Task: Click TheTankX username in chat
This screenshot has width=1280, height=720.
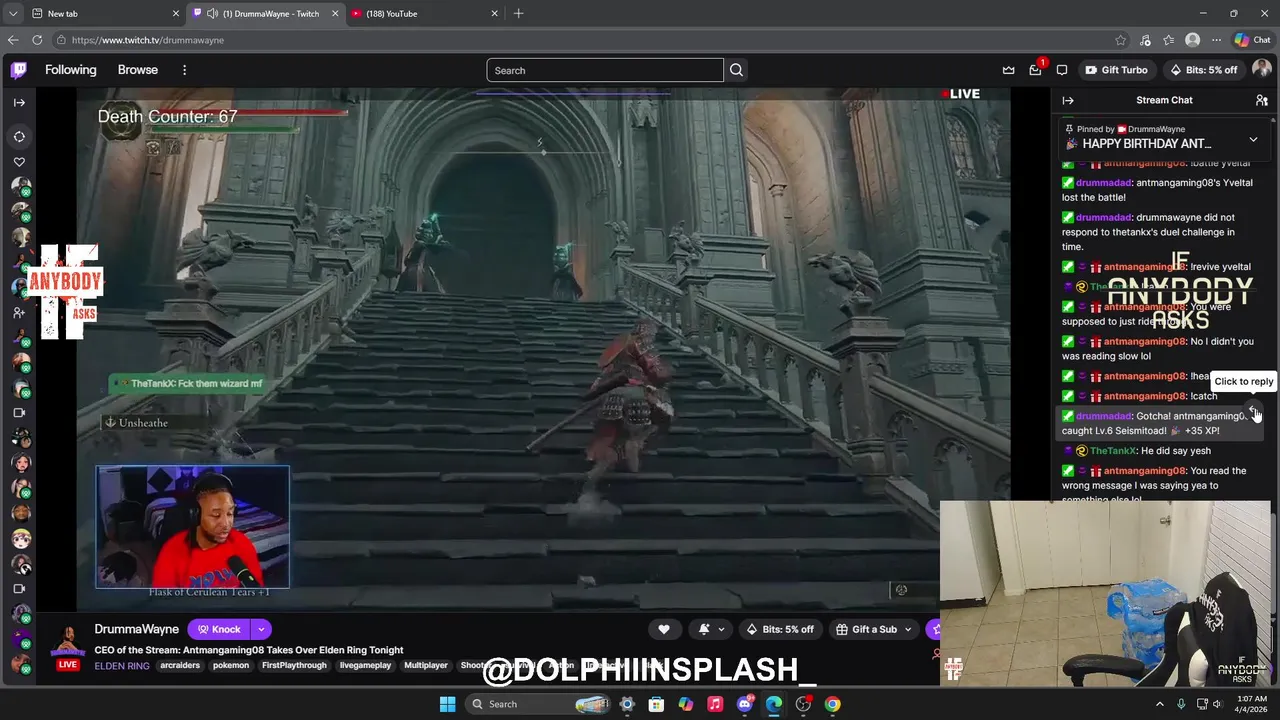Action: (1113, 451)
